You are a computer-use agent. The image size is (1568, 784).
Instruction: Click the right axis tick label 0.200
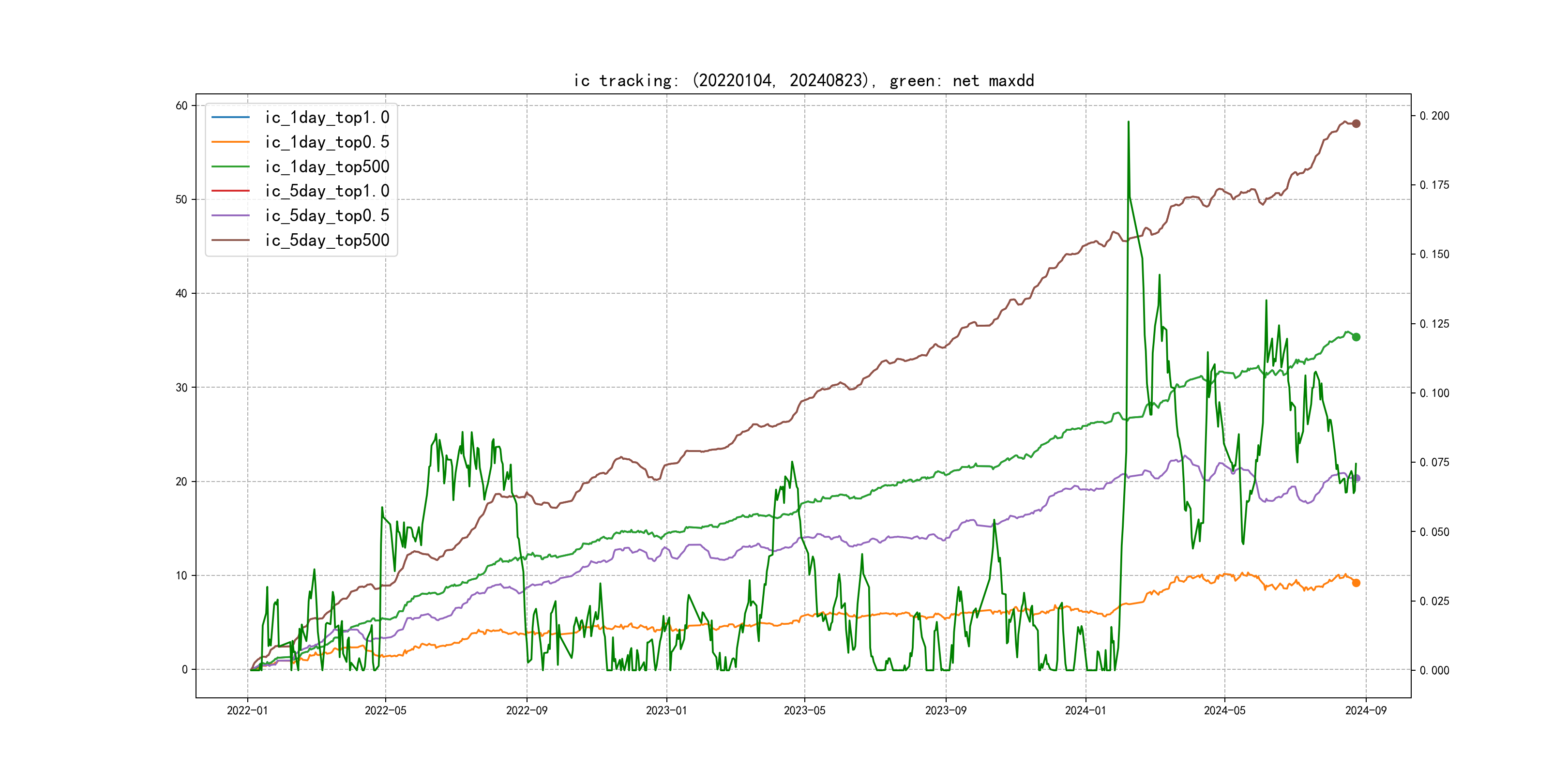1434,116
